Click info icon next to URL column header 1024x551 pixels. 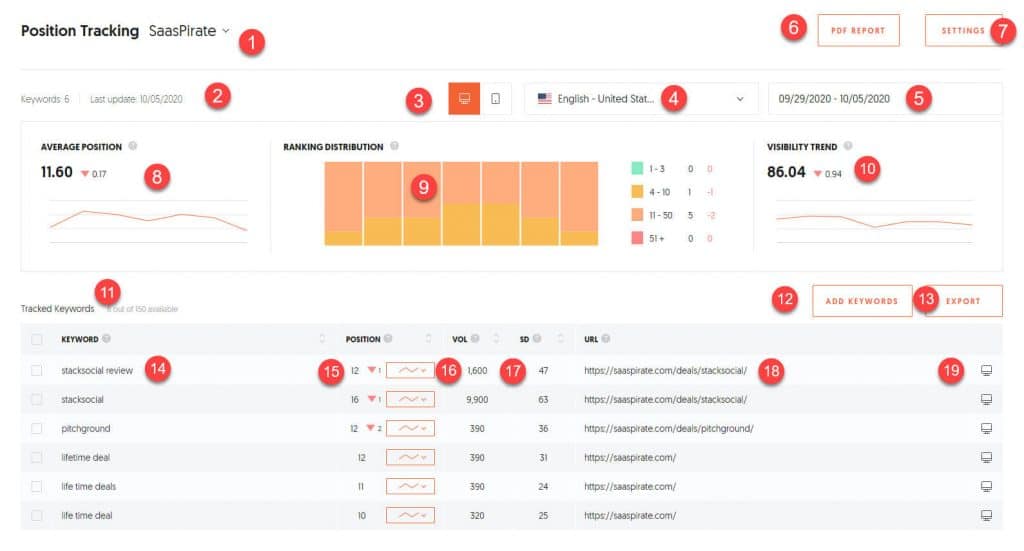tap(607, 339)
